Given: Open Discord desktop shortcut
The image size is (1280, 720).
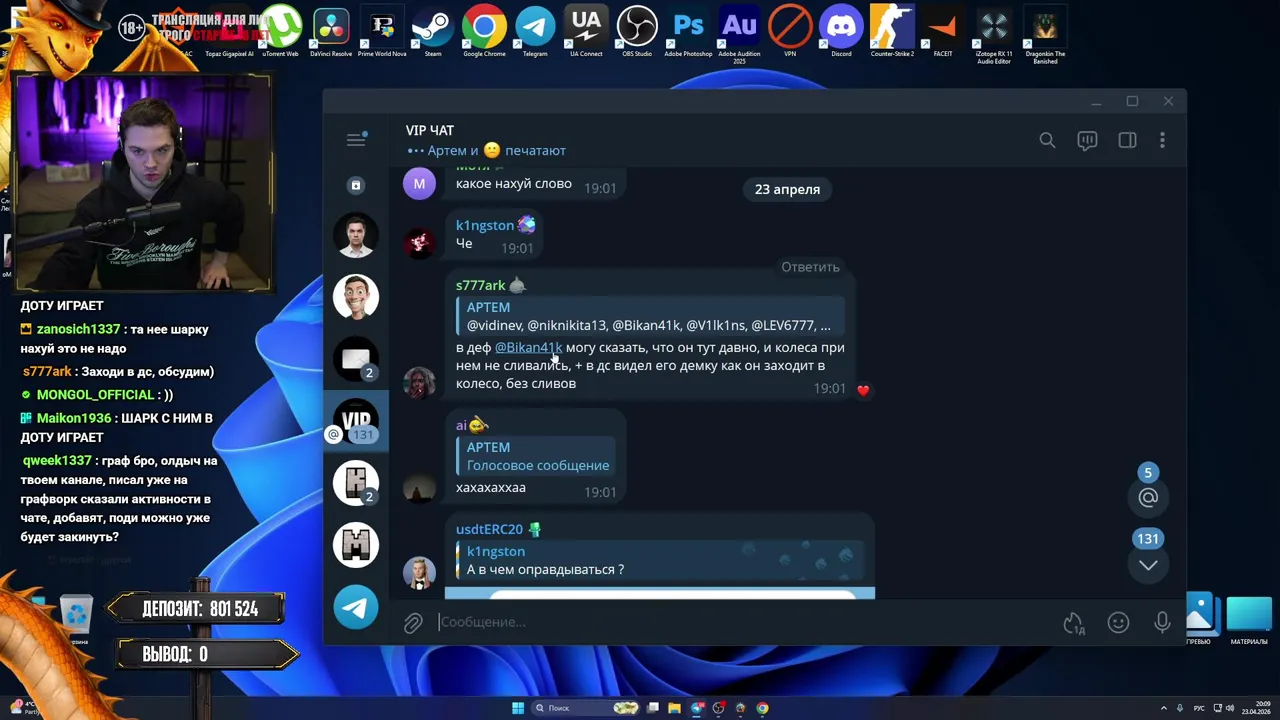Looking at the screenshot, I should pos(841,31).
